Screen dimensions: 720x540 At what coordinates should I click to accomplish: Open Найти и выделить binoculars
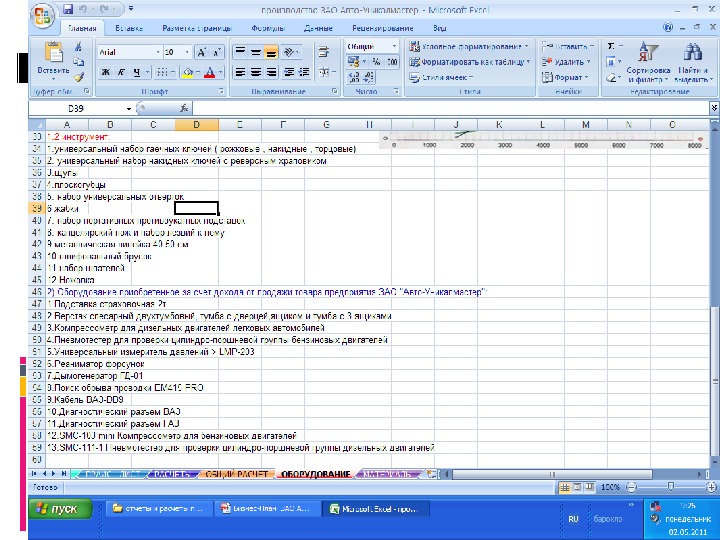pos(693,62)
